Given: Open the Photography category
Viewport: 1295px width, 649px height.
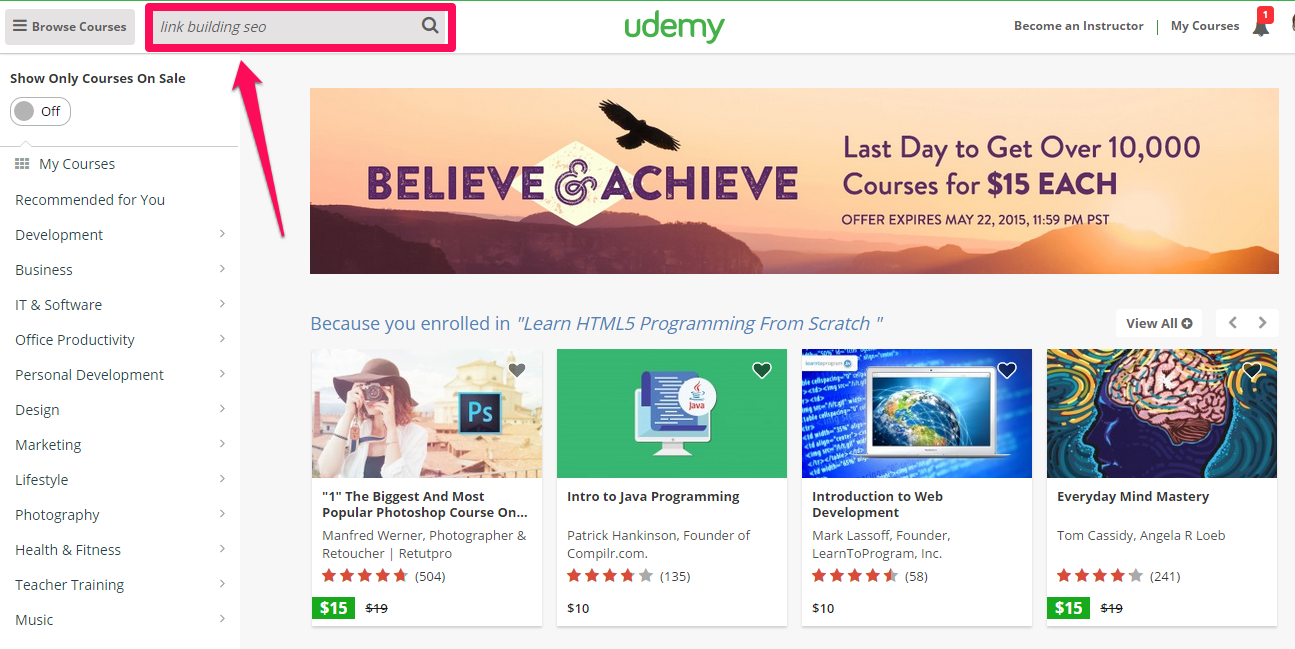Looking at the screenshot, I should [57, 515].
